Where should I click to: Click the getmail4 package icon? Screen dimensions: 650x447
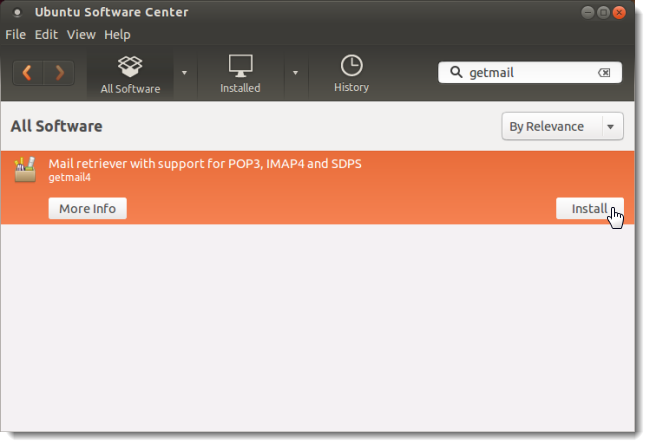coord(25,170)
